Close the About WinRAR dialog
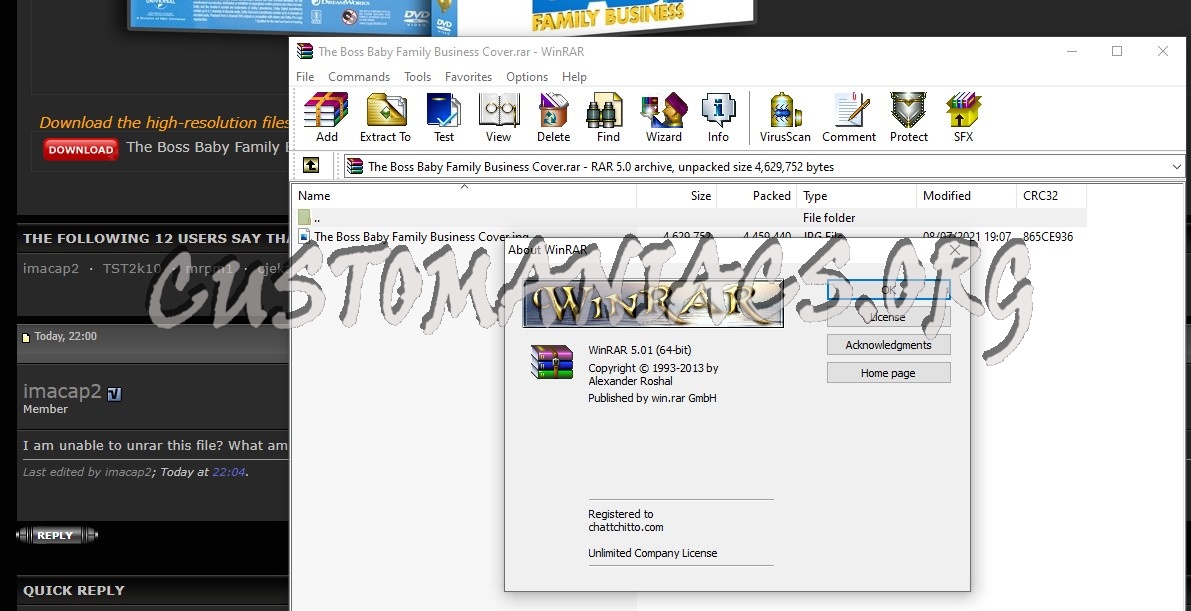The image size is (1191, 611). point(955,249)
